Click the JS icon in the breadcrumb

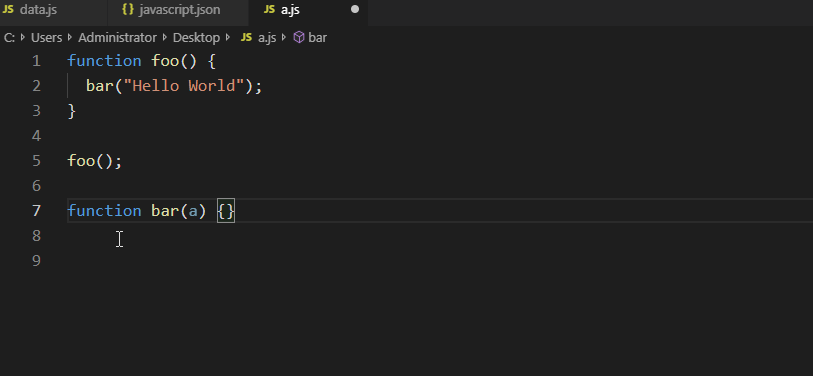point(247,38)
